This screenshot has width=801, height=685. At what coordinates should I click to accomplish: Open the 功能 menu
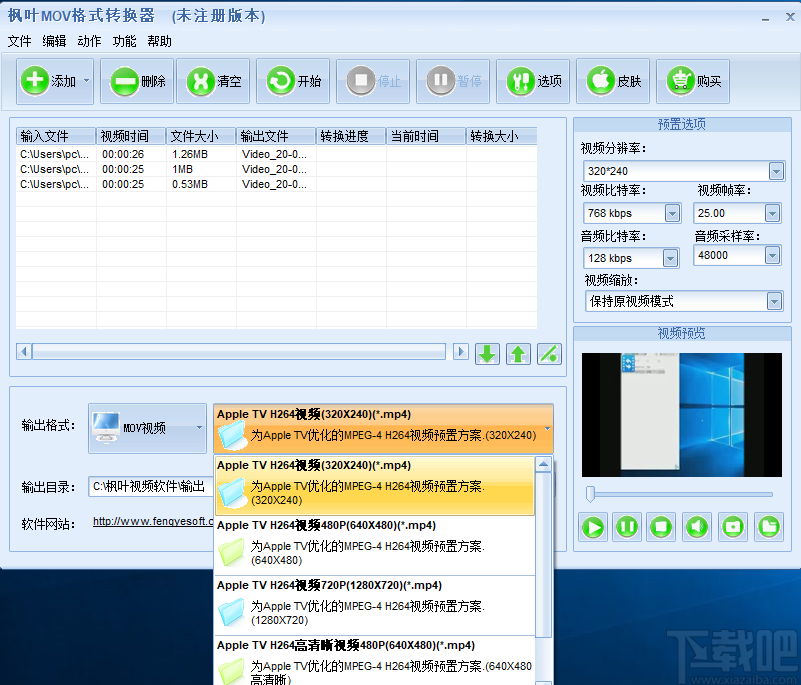point(124,41)
